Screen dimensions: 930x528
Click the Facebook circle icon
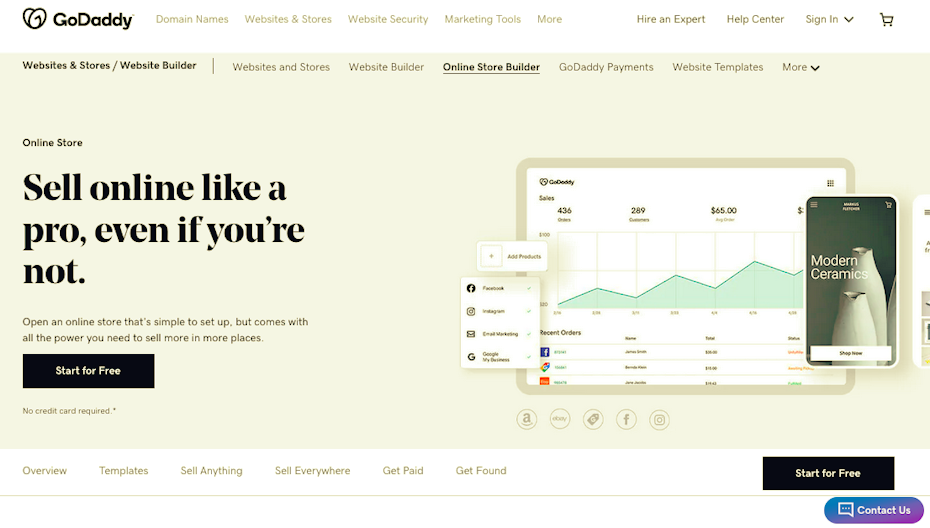(x=626, y=420)
